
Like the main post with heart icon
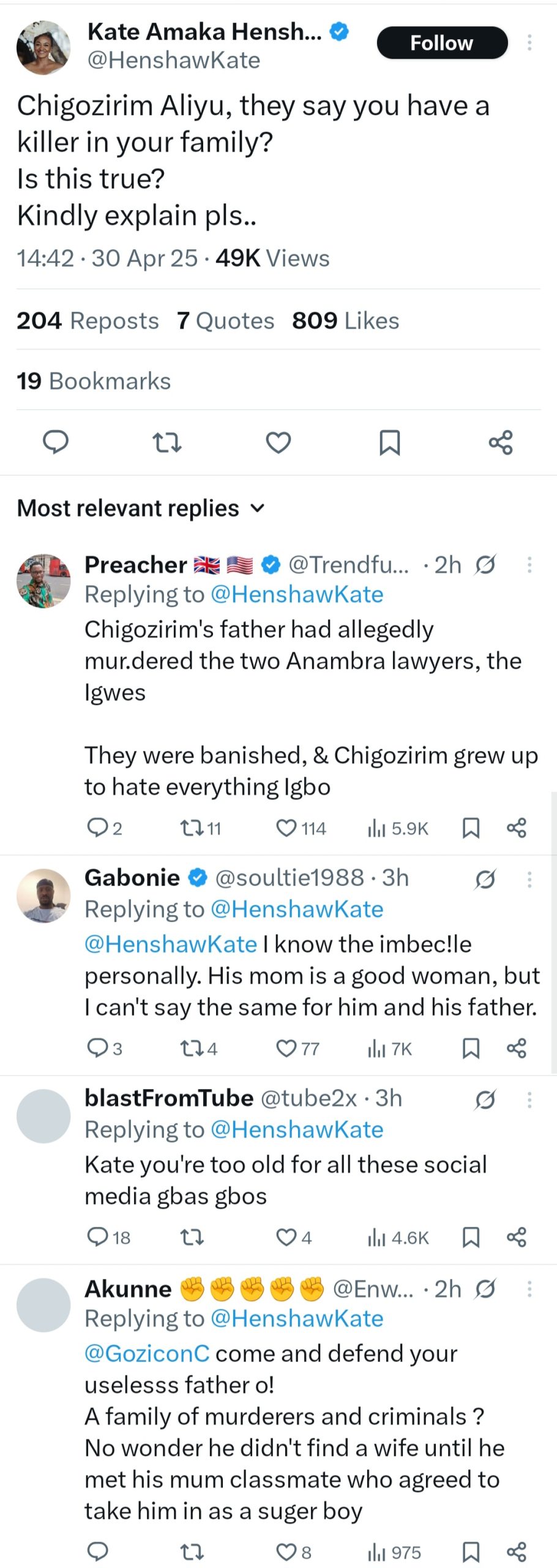point(278,442)
